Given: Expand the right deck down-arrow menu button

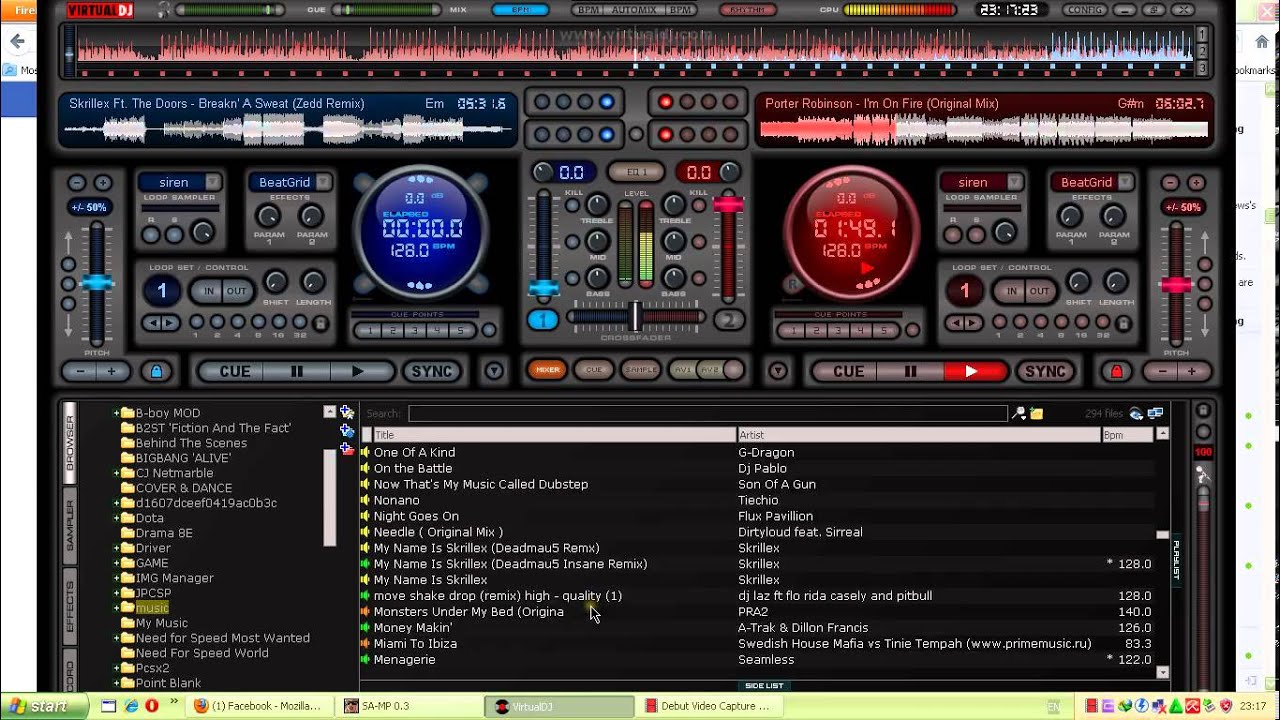Looking at the screenshot, I should [x=778, y=371].
